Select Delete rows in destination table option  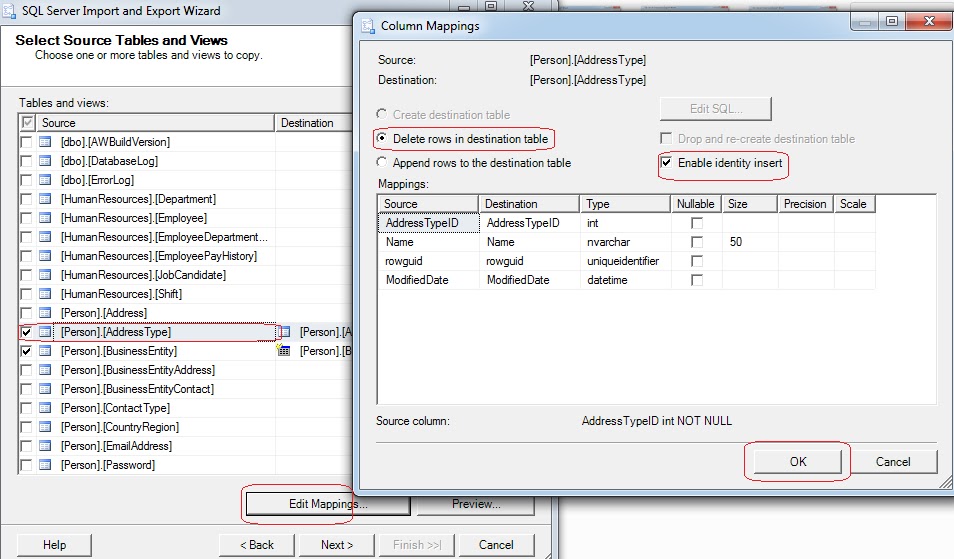(381, 138)
